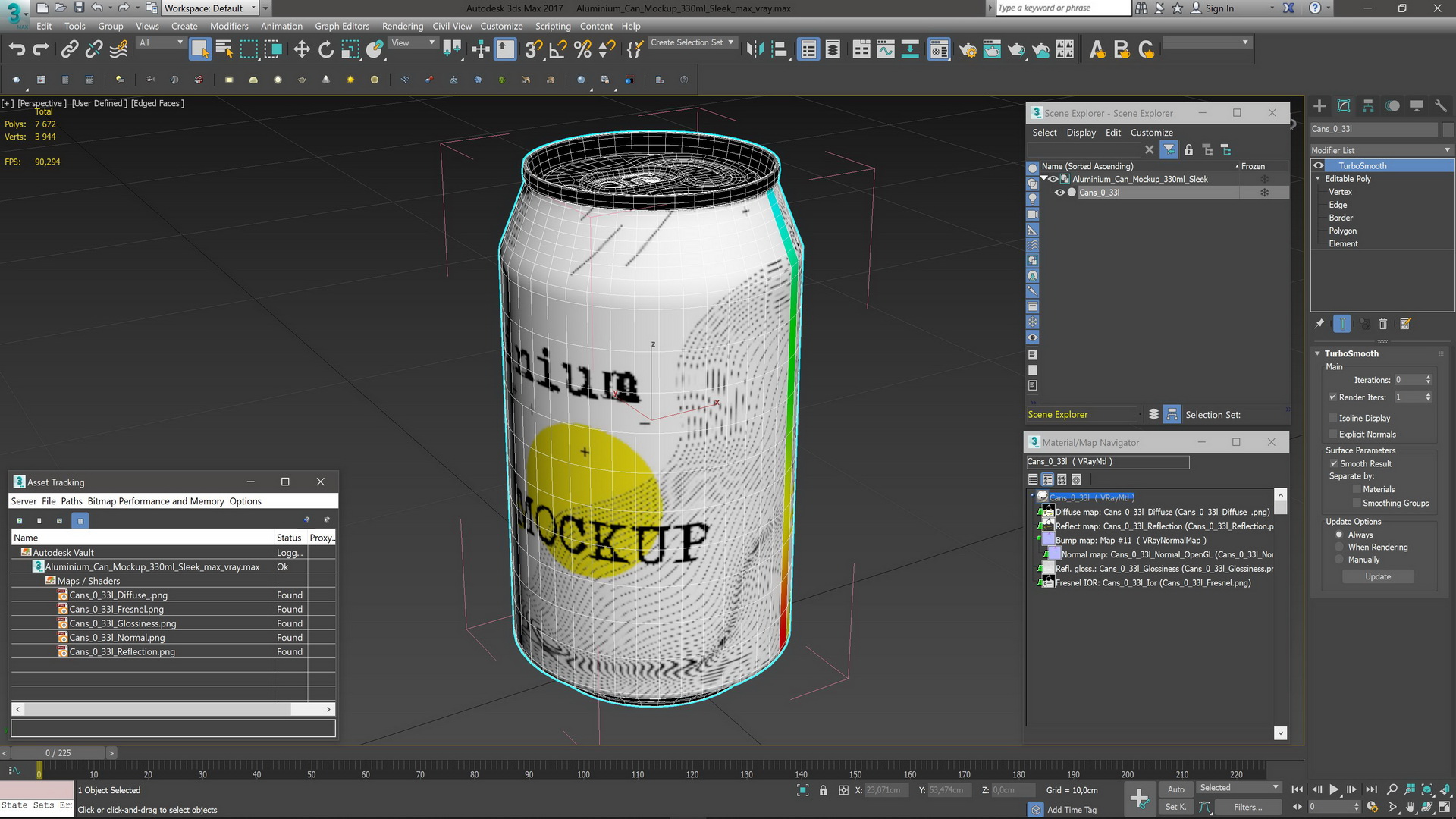This screenshot has width=1456, height=819.
Task: Click the Pan View hand icon
Action: 1410,807
